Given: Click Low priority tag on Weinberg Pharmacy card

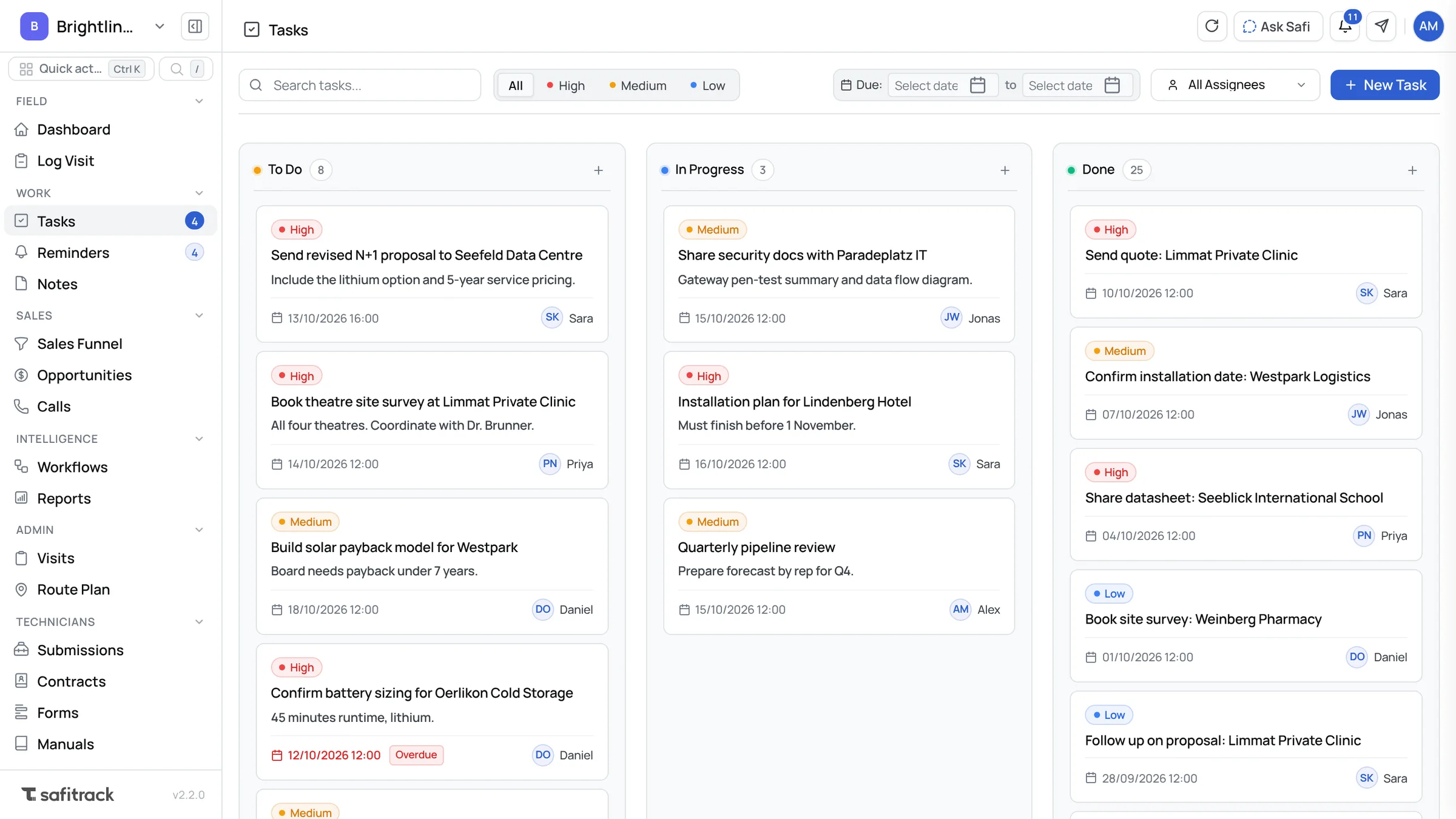Looking at the screenshot, I should click(1109, 593).
